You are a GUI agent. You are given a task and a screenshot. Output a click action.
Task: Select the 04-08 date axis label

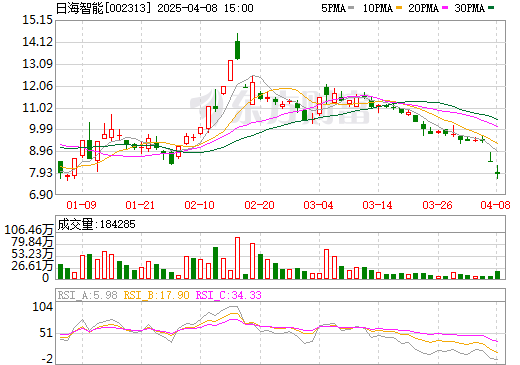click(495, 205)
